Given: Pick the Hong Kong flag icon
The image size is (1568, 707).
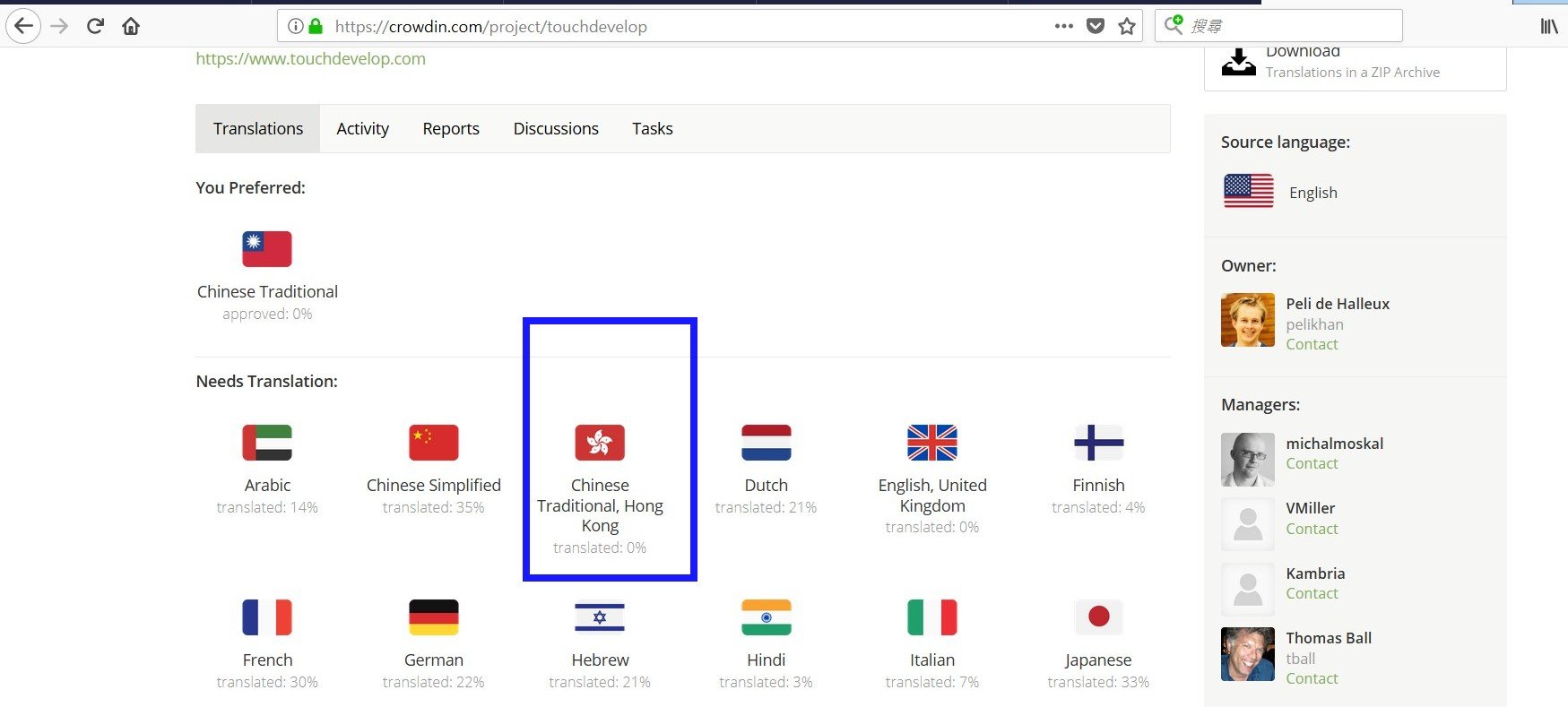Looking at the screenshot, I should coord(600,443).
